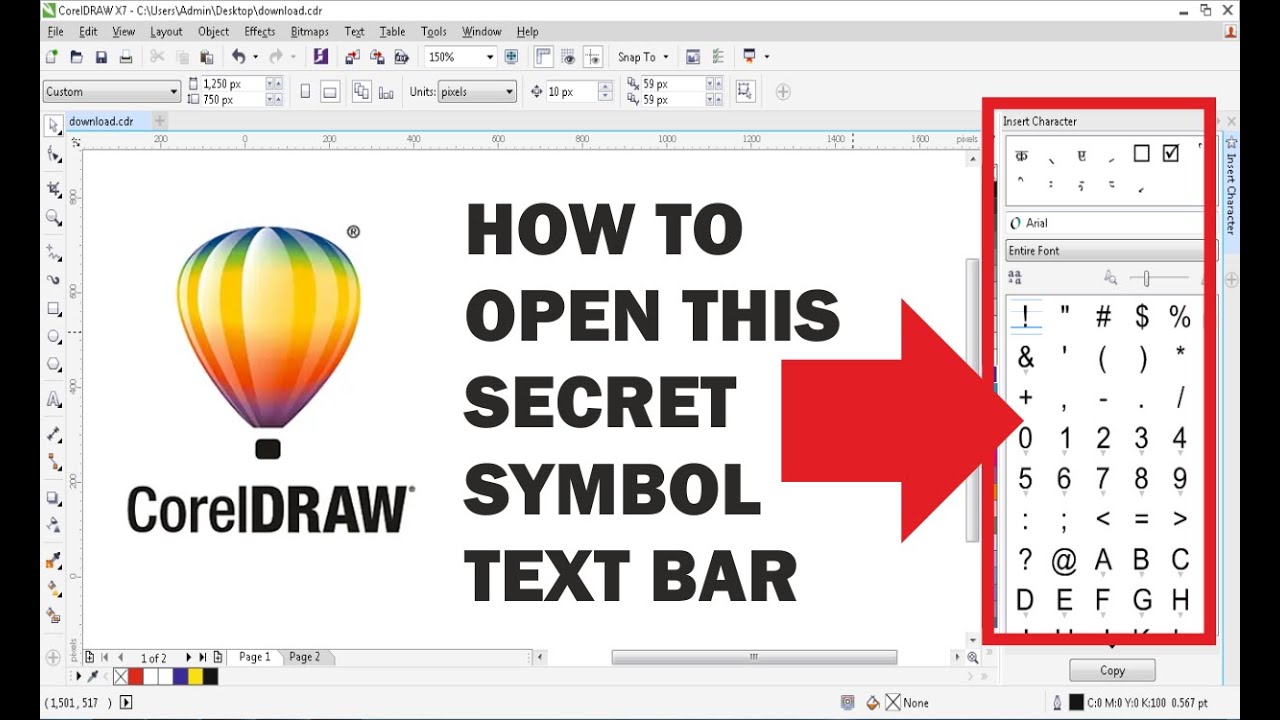Screen dimensions: 1280x720
Task: Open the Arial font dropdown
Action: click(x=1104, y=223)
